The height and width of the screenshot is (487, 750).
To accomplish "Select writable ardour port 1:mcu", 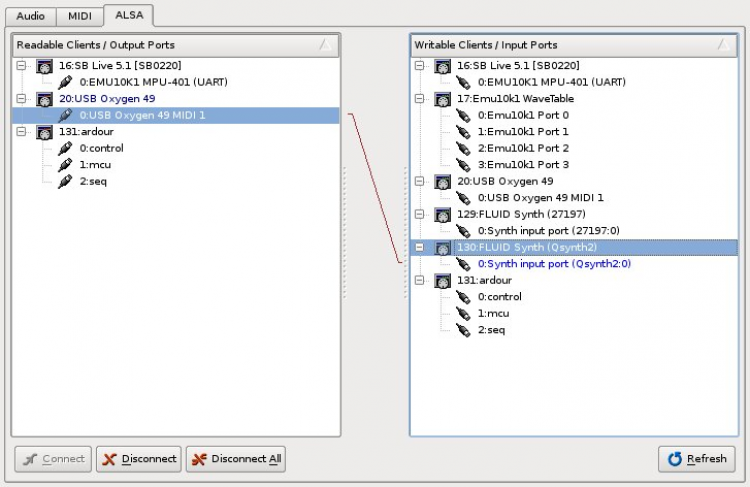I will coord(494,313).
